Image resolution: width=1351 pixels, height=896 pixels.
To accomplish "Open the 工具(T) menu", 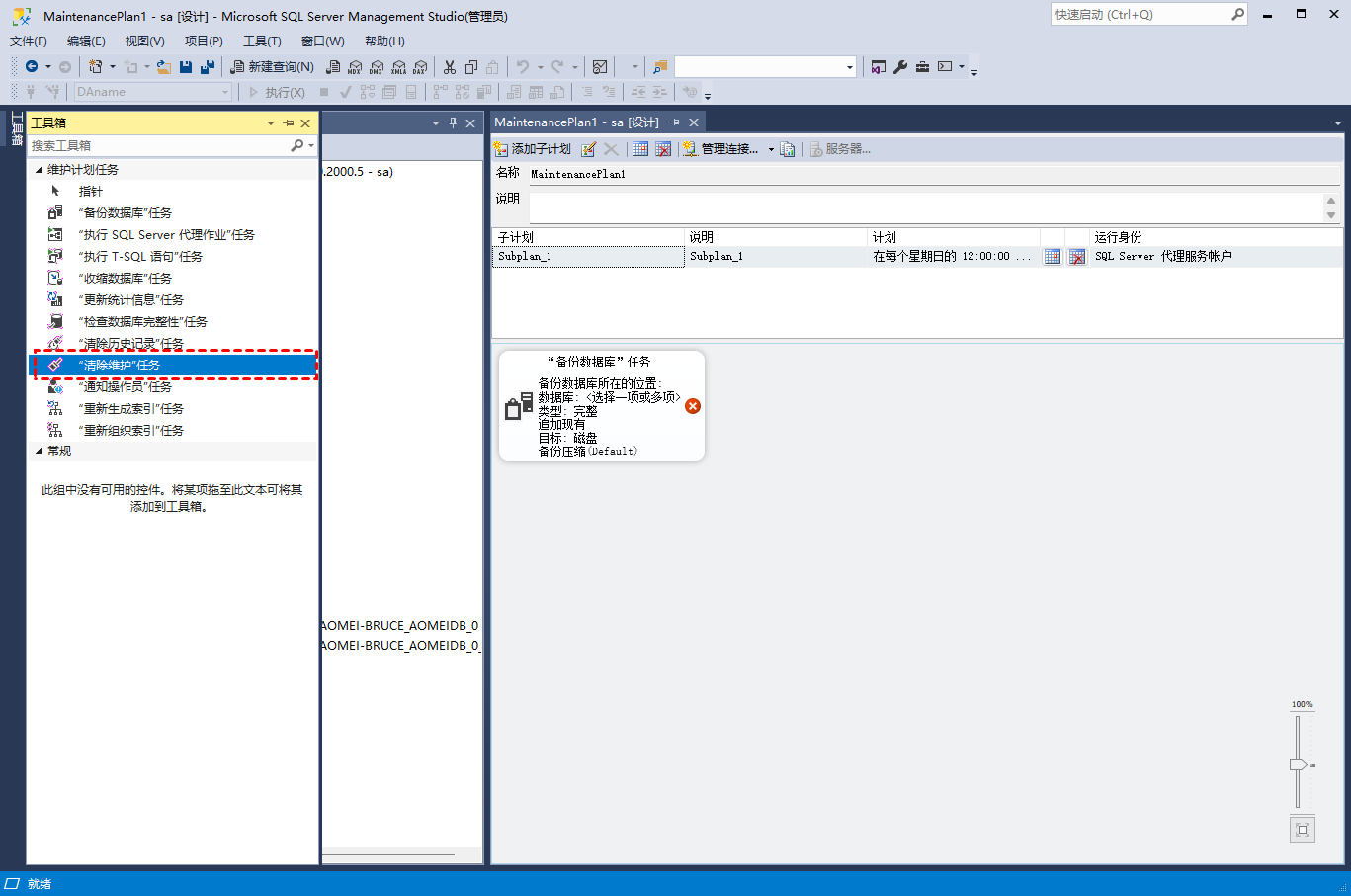I will coord(262,41).
